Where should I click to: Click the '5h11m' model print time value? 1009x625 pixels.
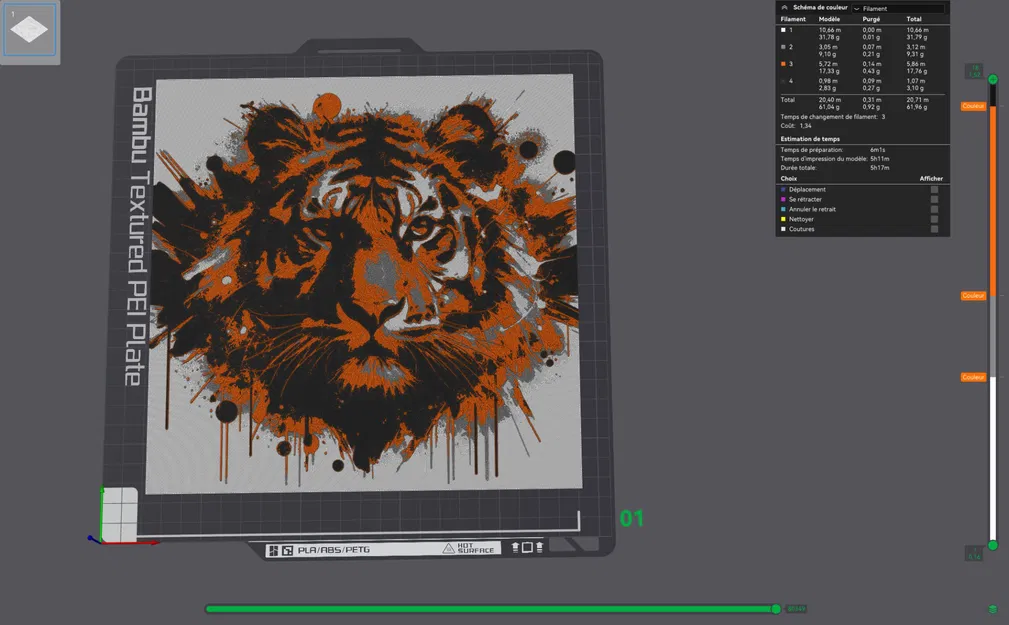click(880, 159)
